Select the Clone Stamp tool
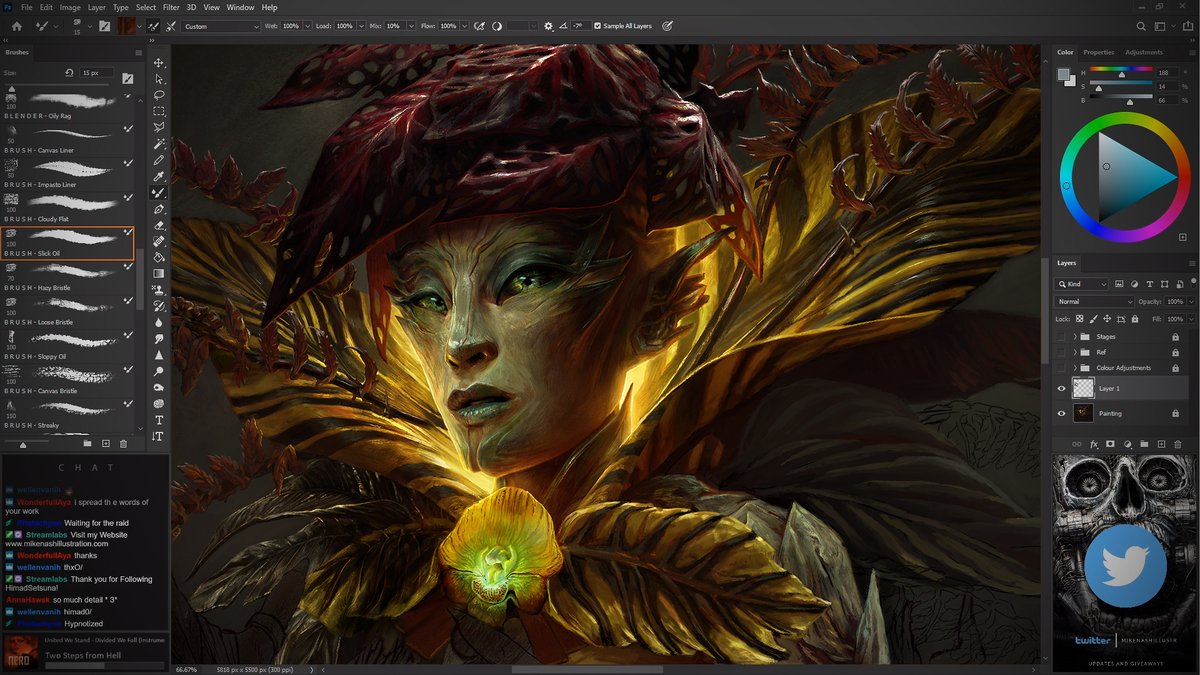 click(159, 290)
